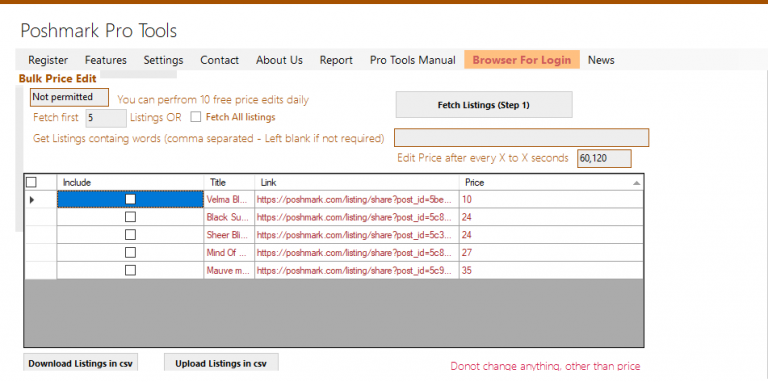Check Include for the Black Su... listing

(130, 217)
